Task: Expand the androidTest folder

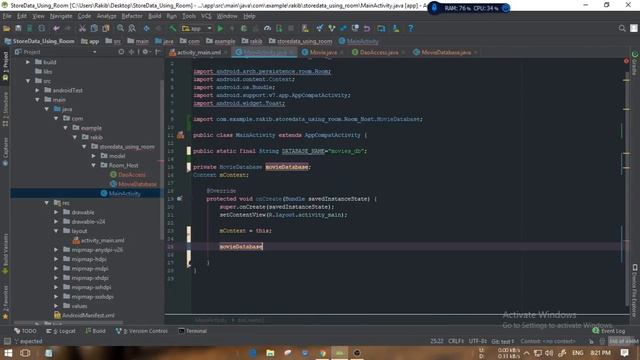Action: pyautogui.click(x=37, y=90)
